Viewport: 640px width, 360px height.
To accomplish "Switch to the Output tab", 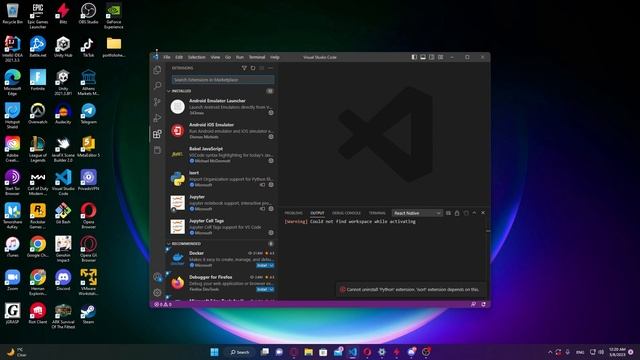I will click(x=317, y=213).
